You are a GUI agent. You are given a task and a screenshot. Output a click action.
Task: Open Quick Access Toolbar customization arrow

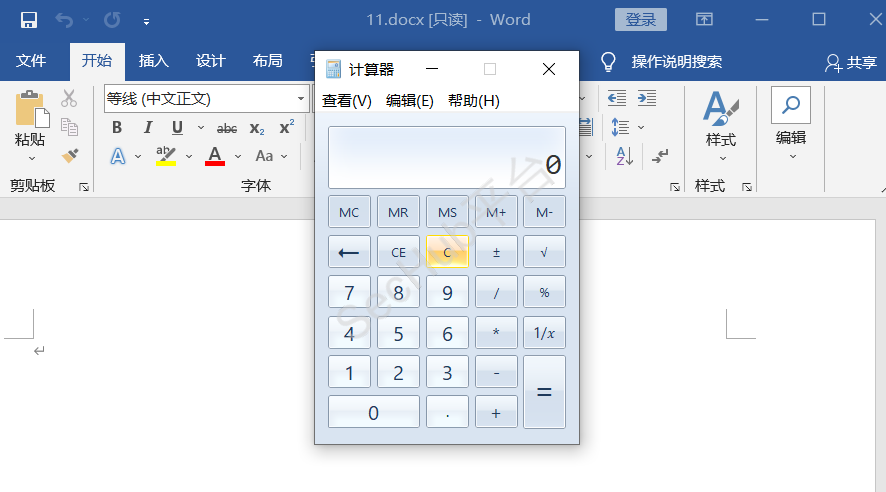pyautogui.click(x=146, y=21)
